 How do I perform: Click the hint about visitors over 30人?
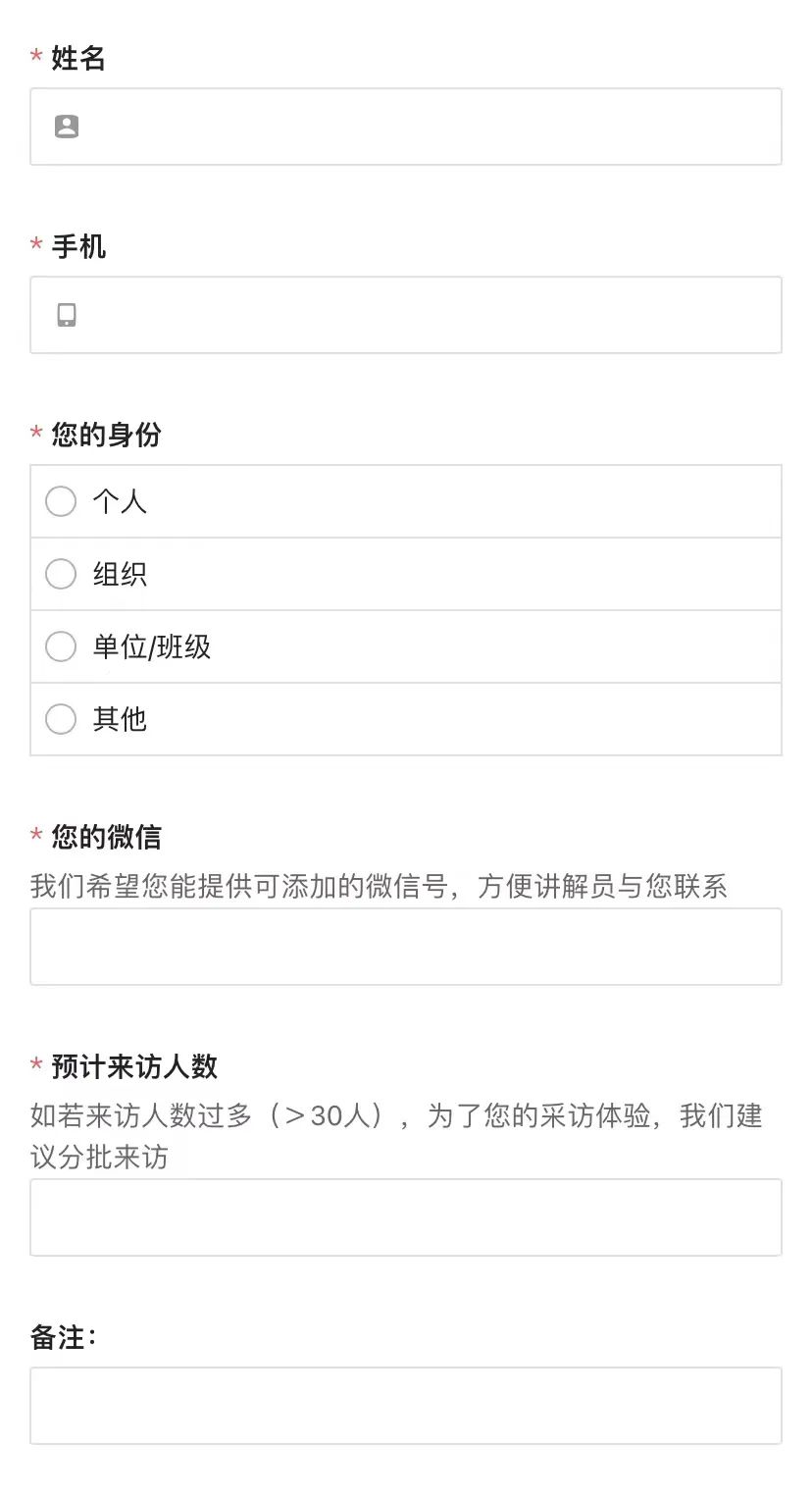396,1136
